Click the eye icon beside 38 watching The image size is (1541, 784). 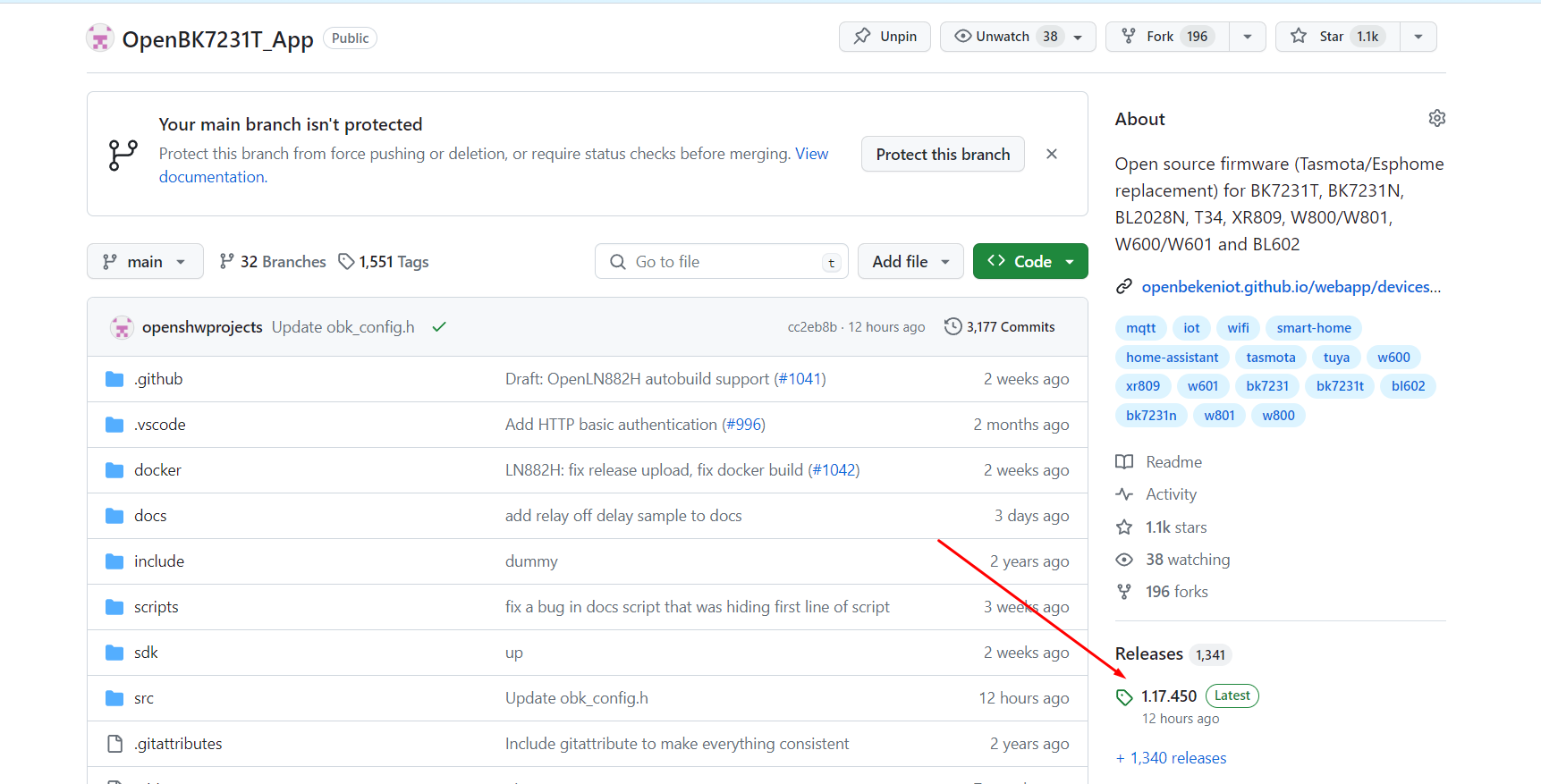(x=1124, y=560)
